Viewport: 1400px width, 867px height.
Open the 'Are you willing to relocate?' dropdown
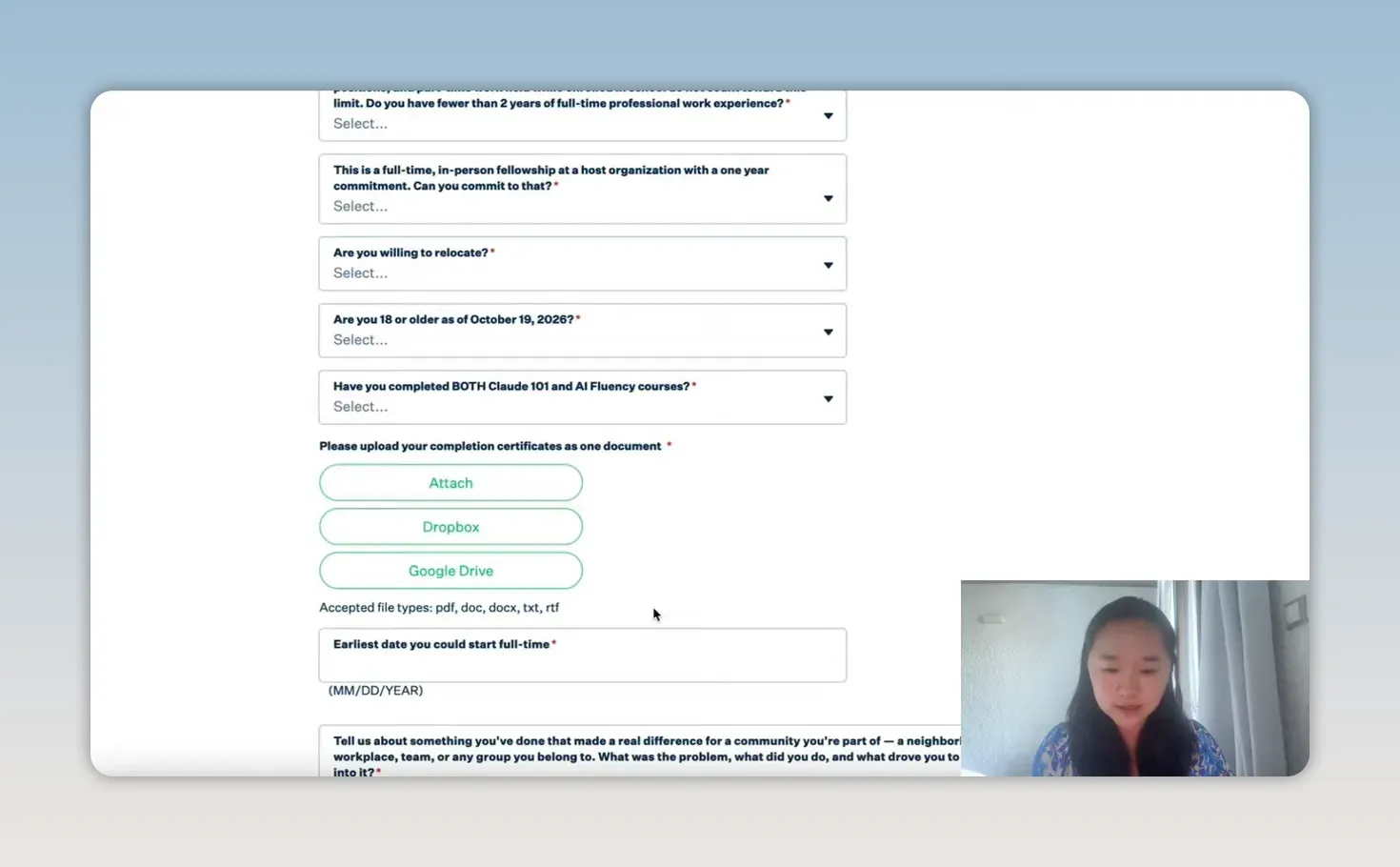[582, 264]
